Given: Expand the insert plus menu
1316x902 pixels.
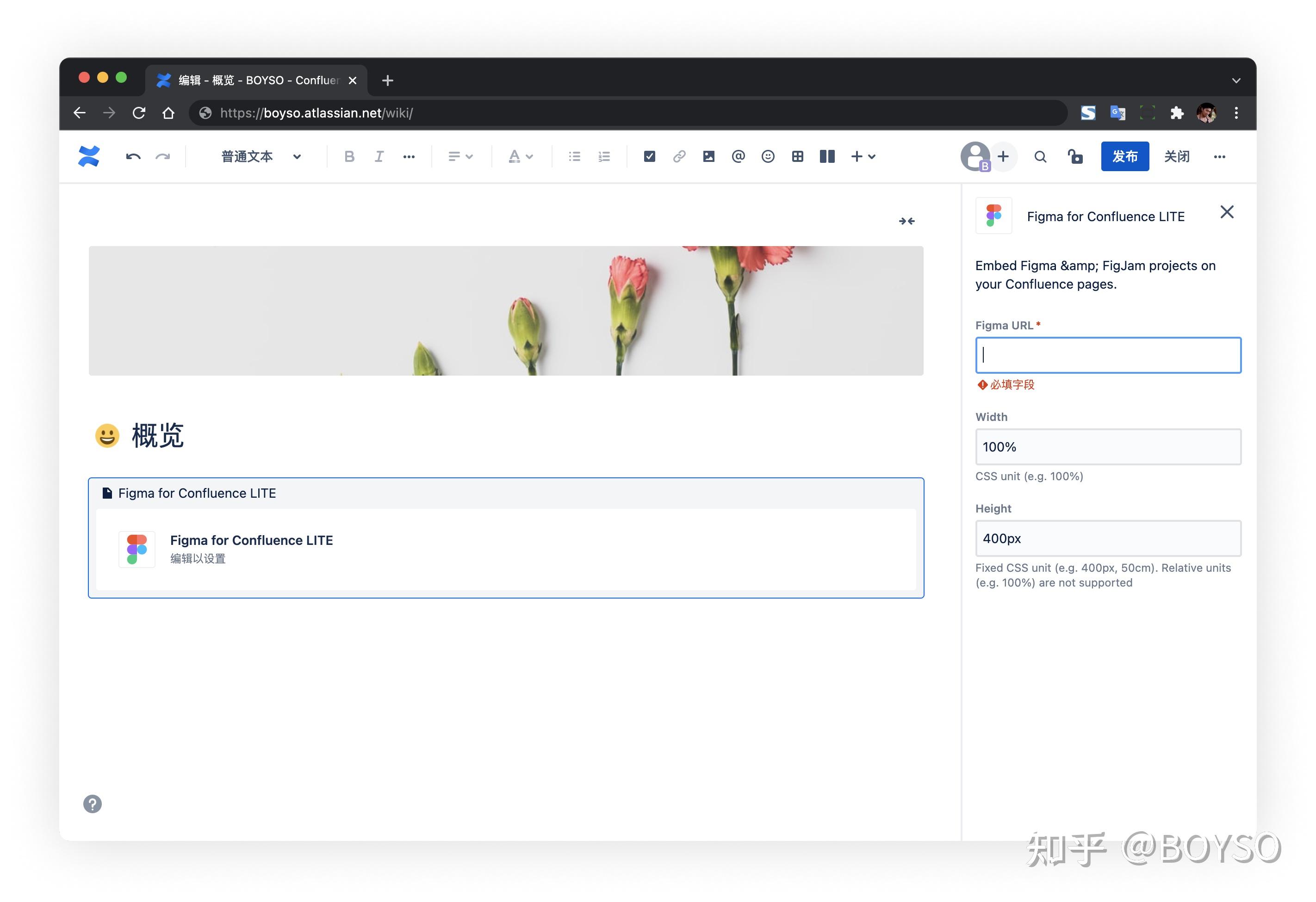Looking at the screenshot, I should coord(863,157).
